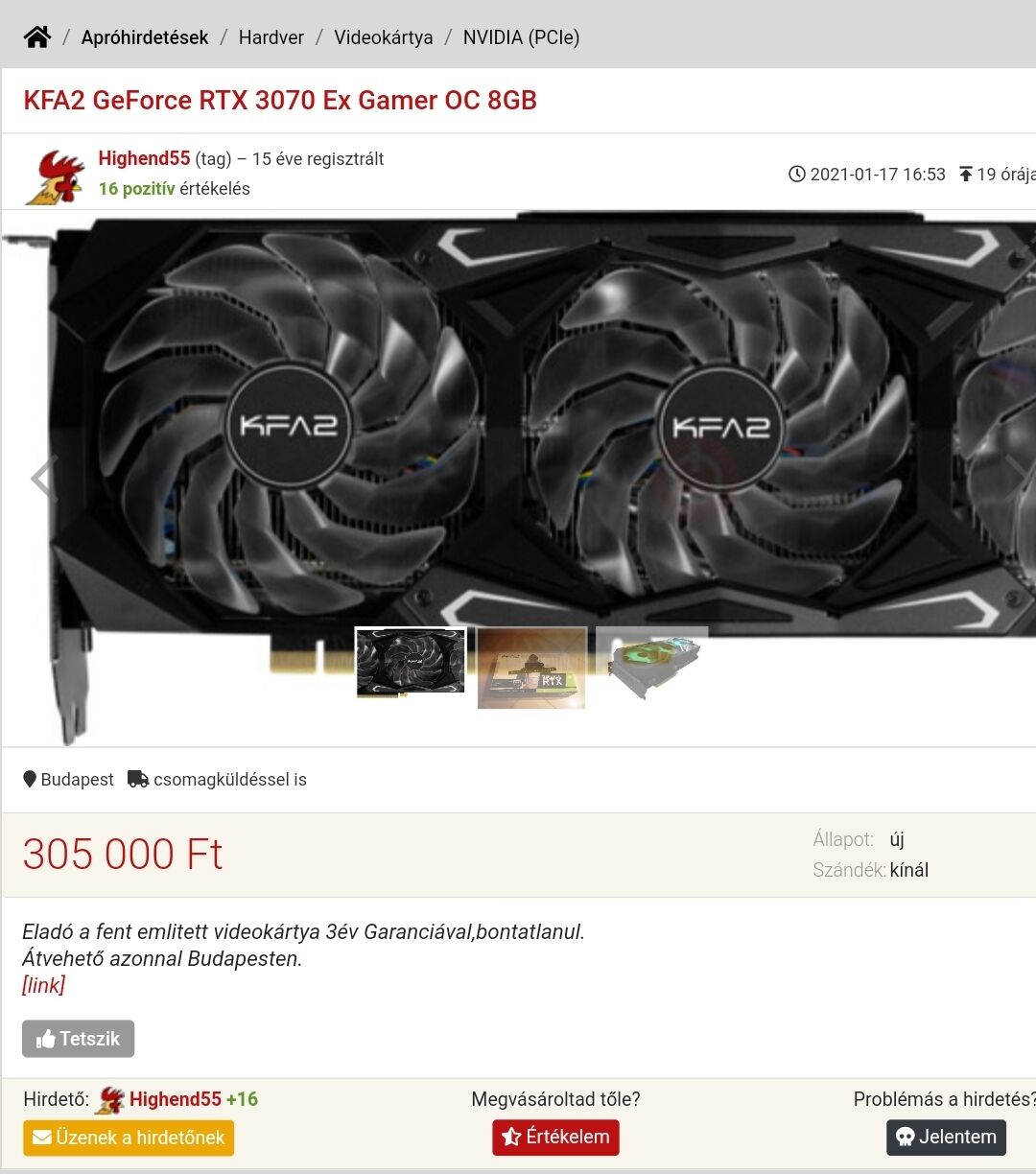Like the ad with Tetszik button
The image size is (1036, 1174).
[78, 1039]
